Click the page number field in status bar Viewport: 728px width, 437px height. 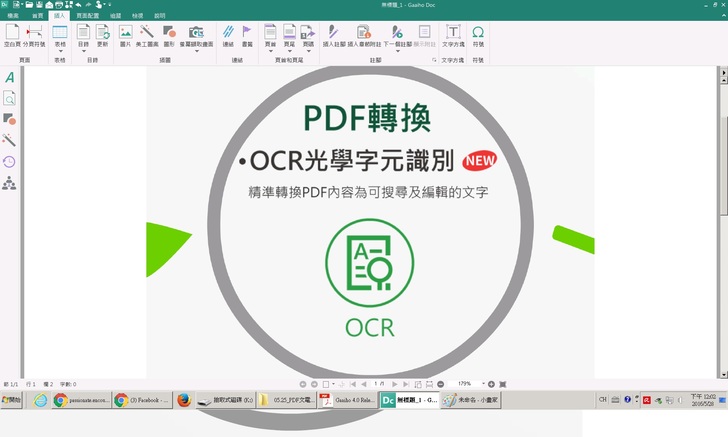coord(379,384)
